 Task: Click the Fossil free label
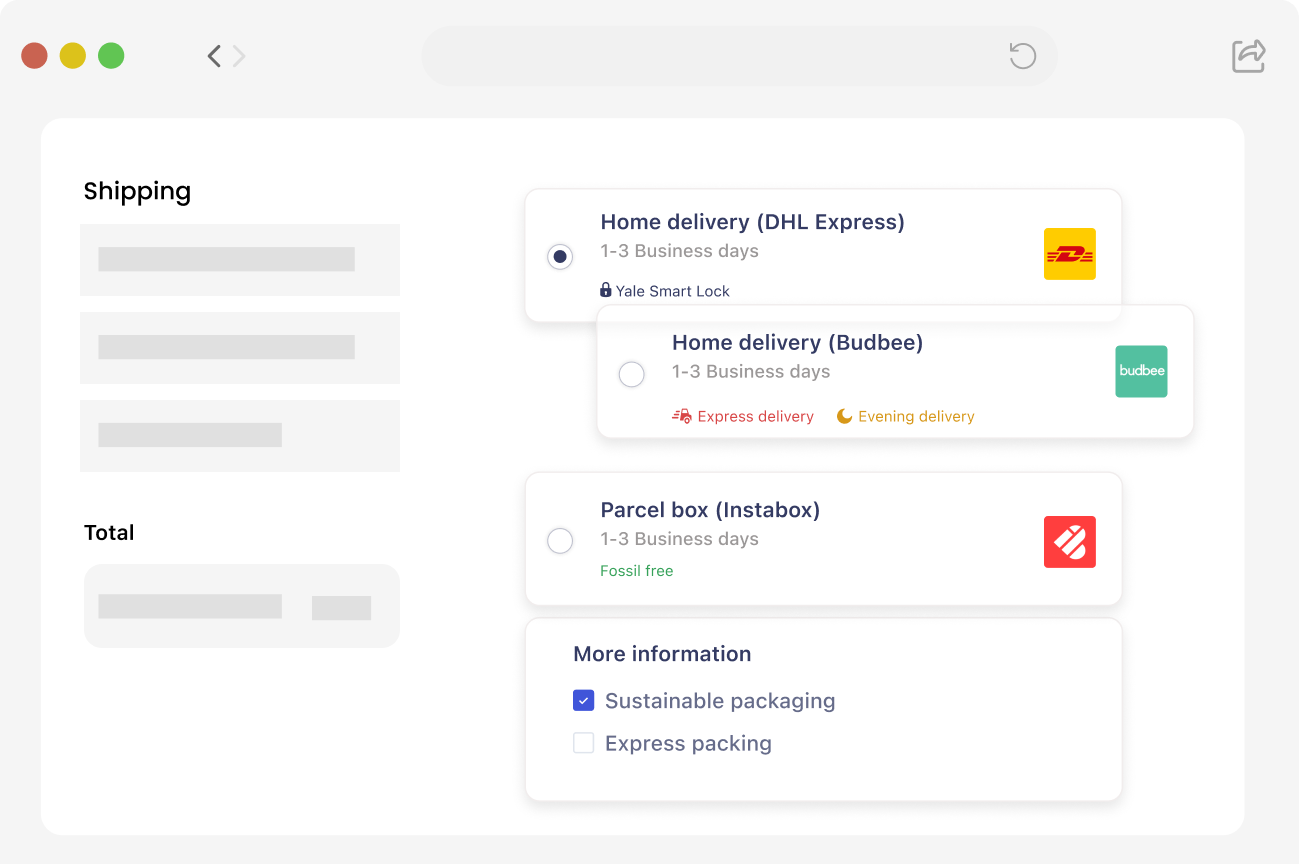pyautogui.click(x=636, y=571)
